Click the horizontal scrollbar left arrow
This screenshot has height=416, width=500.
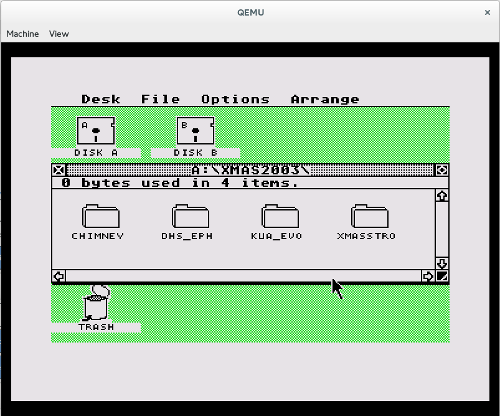tap(59, 276)
